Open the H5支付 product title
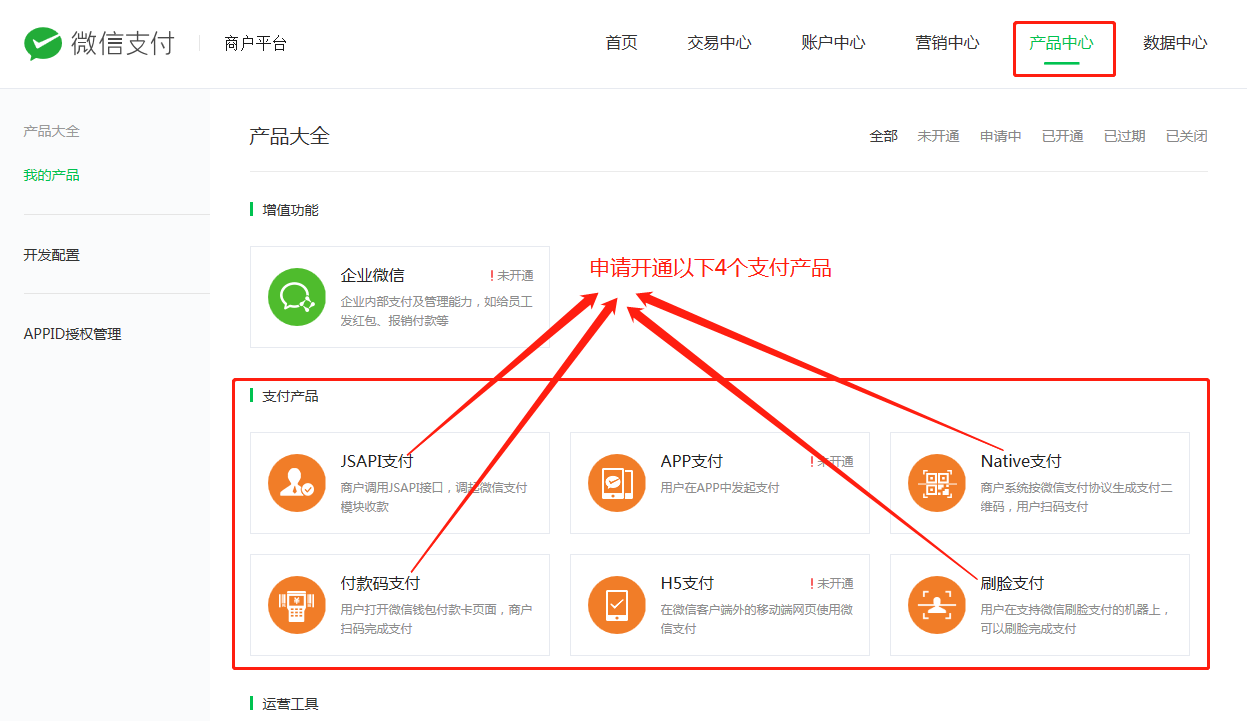 (x=687, y=583)
